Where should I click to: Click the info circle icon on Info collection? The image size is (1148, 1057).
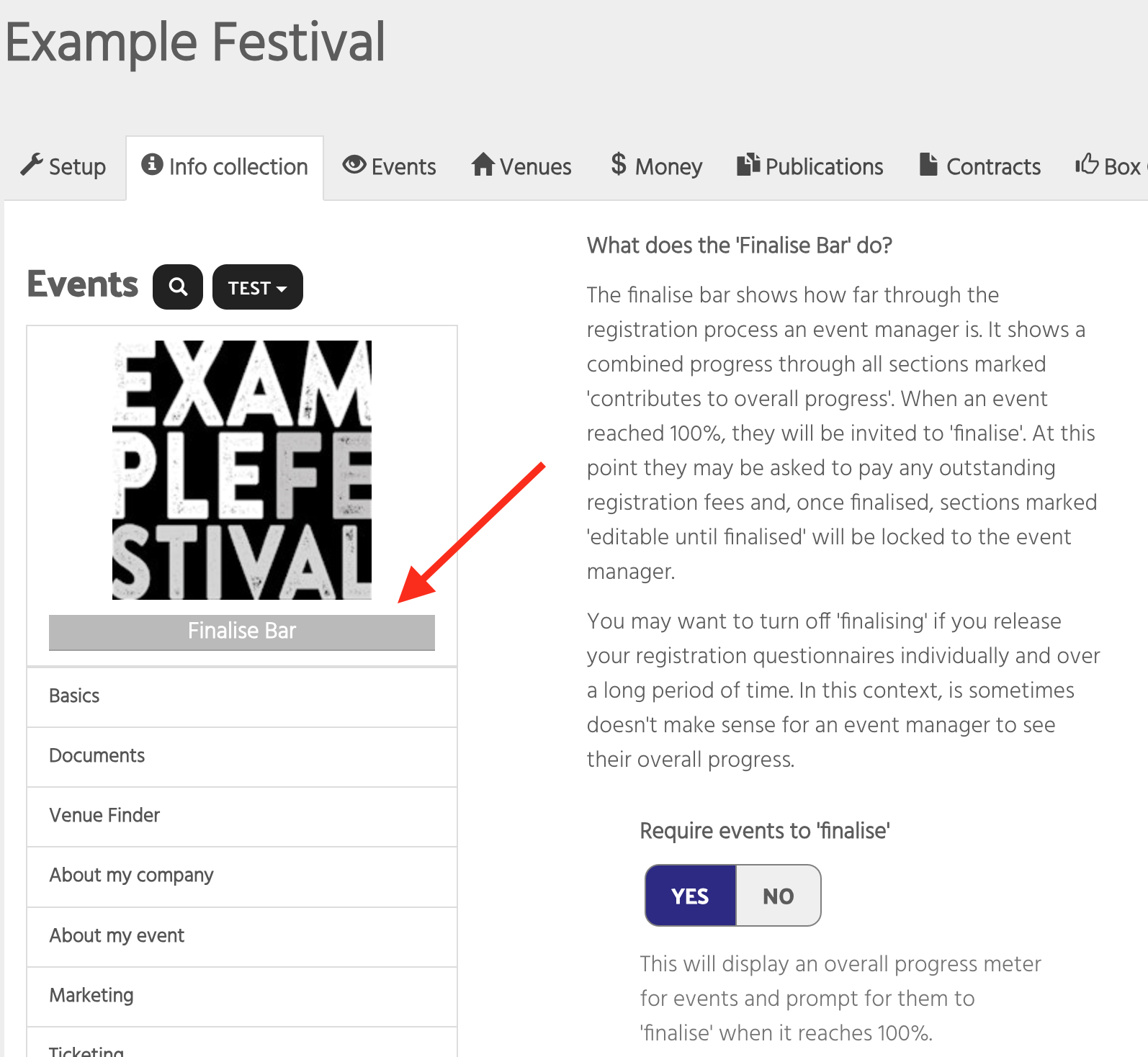(152, 164)
